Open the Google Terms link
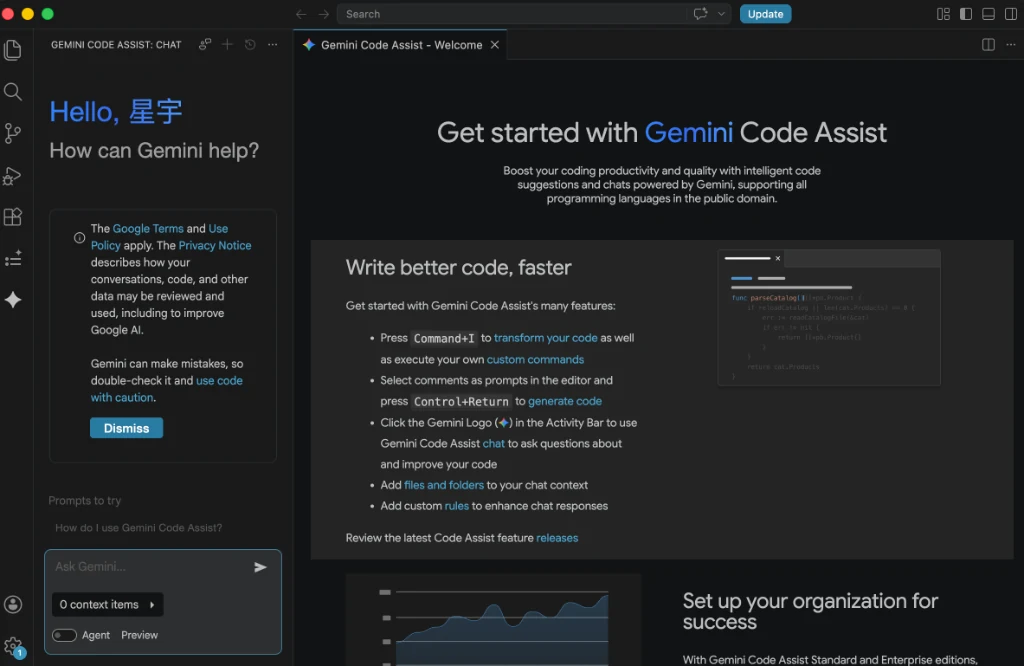Image resolution: width=1024 pixels, height=666 pixels. click(x=148, y=229)
